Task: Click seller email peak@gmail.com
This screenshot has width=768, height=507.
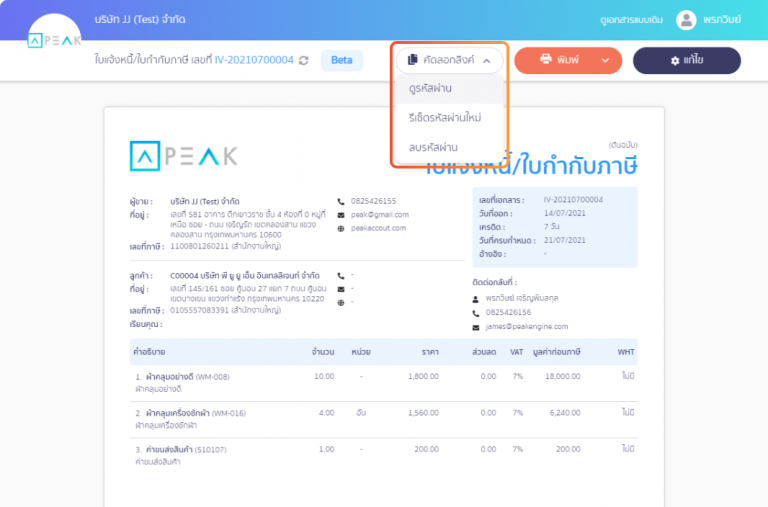Action: [380, 215]
